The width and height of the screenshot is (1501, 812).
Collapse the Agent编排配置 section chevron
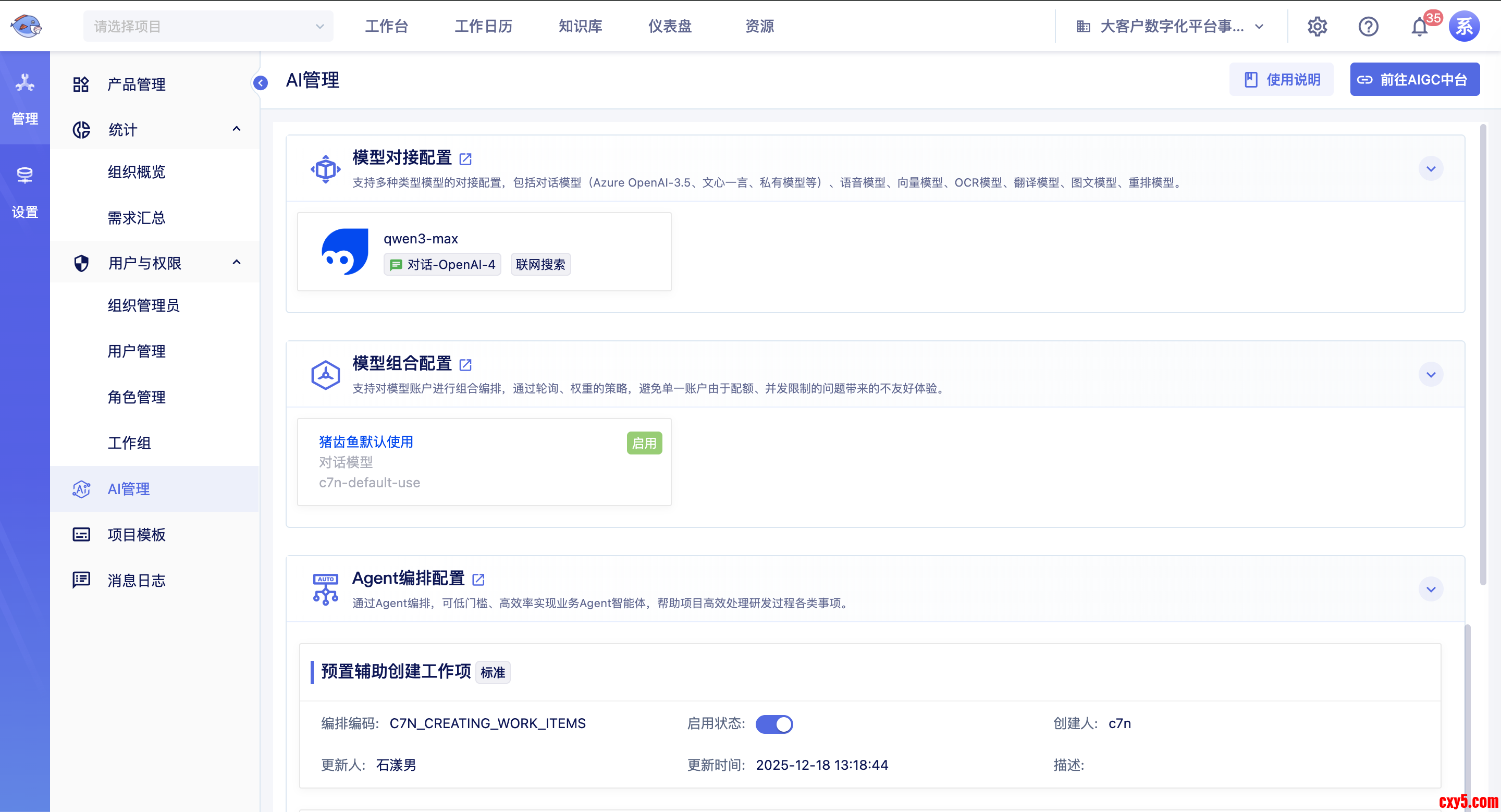[1431, 589]
